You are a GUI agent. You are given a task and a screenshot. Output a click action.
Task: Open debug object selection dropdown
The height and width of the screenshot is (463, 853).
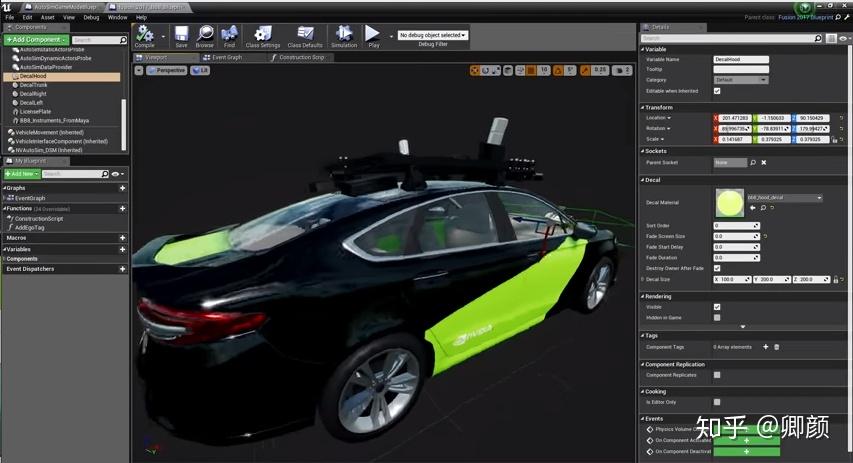coord(432,35)
